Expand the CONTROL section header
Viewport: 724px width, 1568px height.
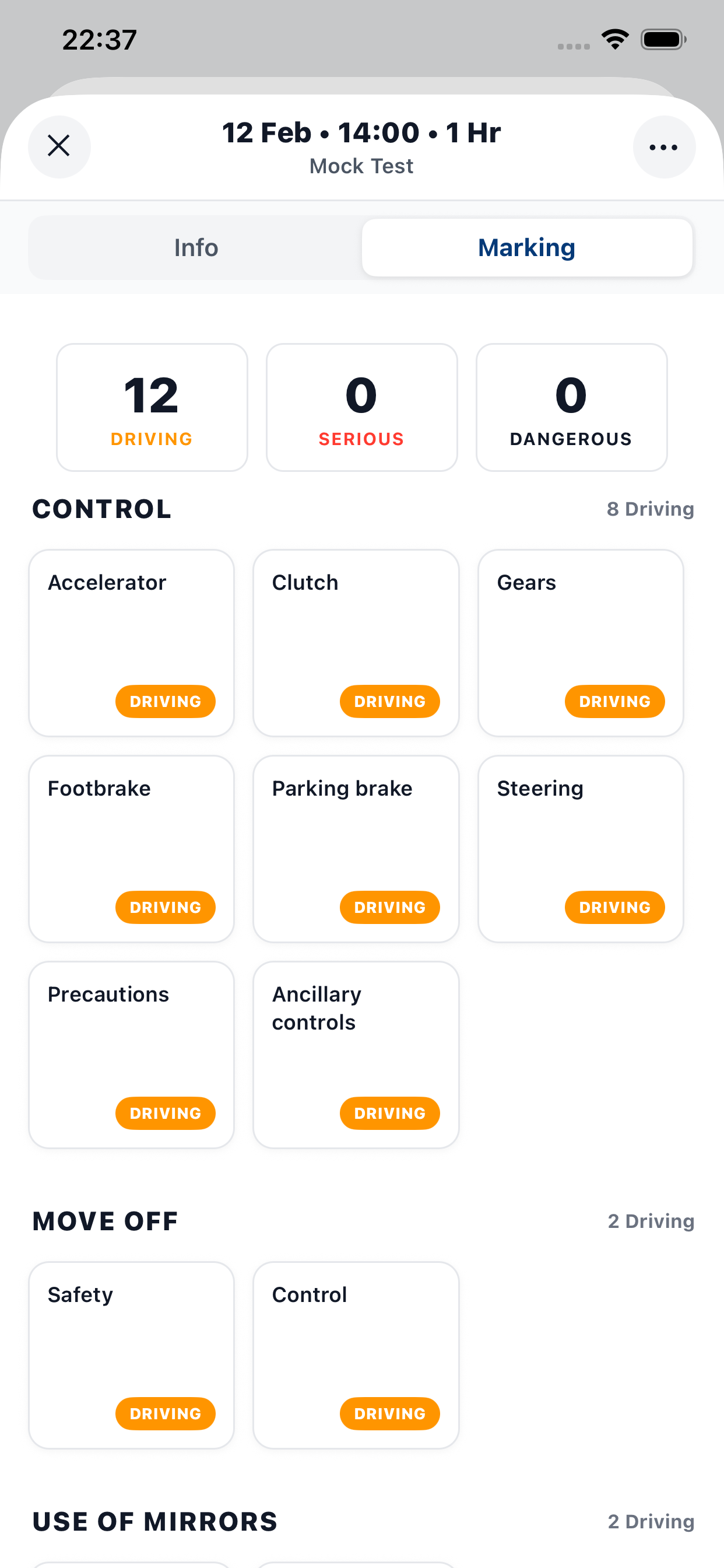tap(101, 509)
